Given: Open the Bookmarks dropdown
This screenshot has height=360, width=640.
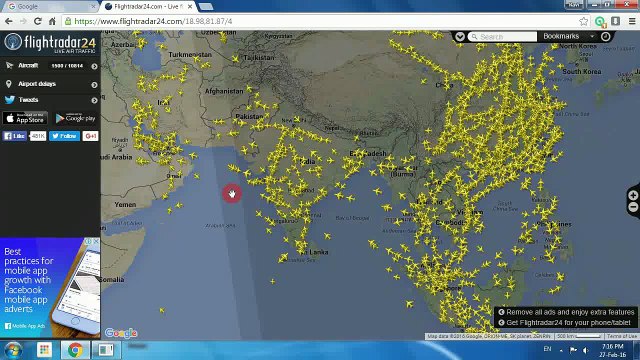Looking at the screenshot, I should 568,36.
